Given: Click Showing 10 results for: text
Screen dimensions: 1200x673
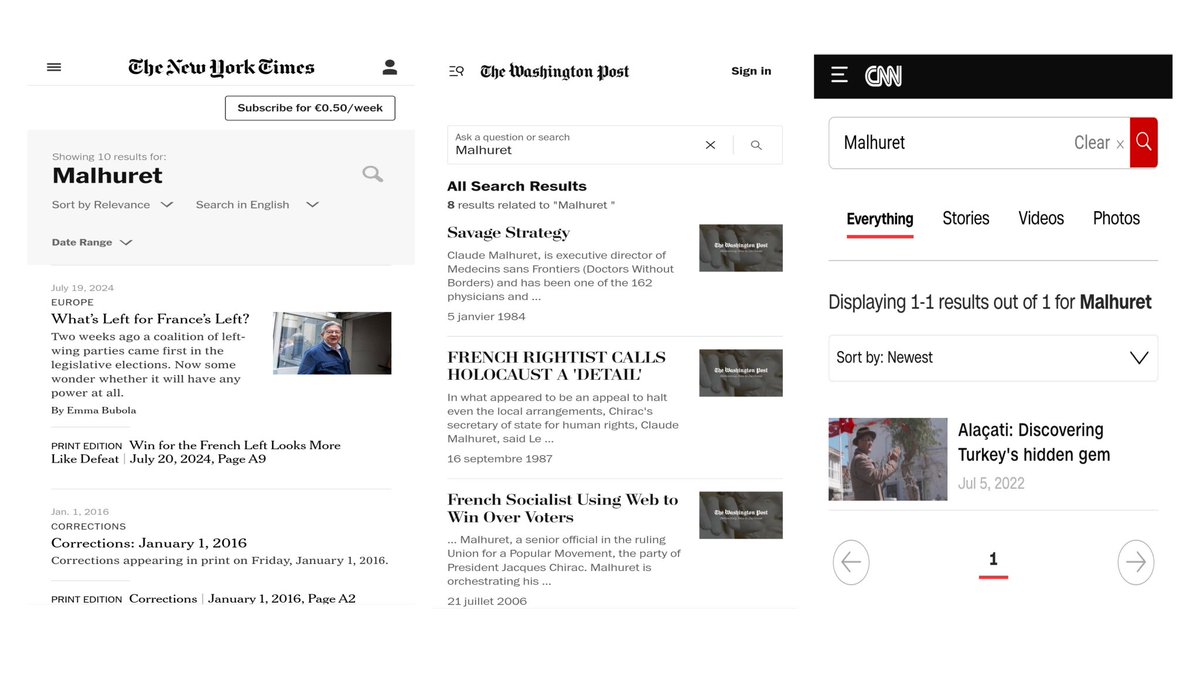Looking at the screenshot, I should (109, 157).
